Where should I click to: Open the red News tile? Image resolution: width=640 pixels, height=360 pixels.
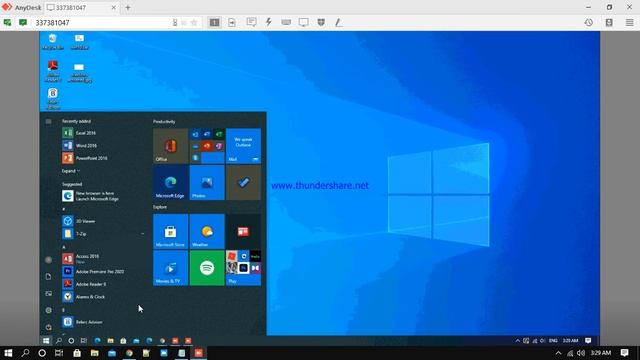pyautogui.click(x=243, y=231)
